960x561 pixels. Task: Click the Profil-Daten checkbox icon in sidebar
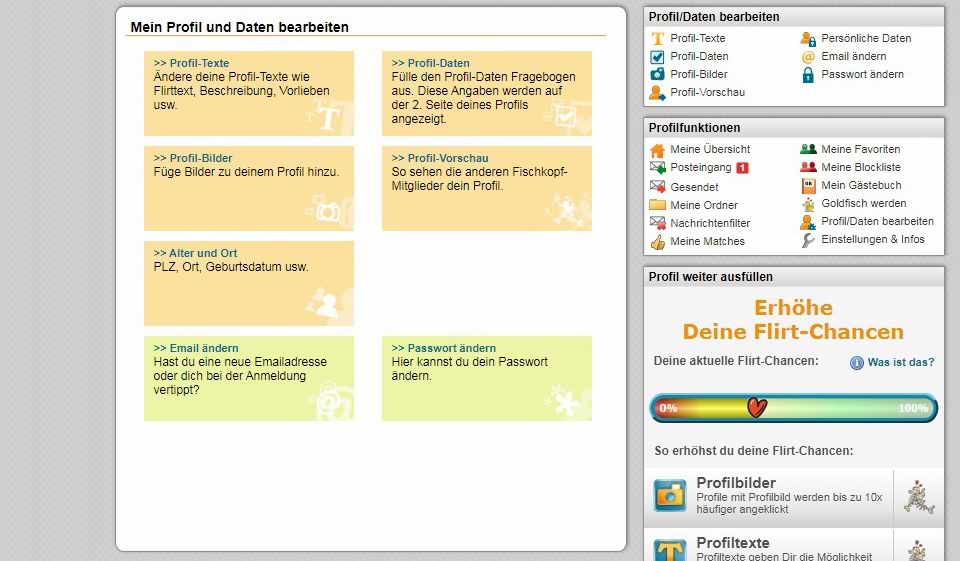(x=657, y=57)
